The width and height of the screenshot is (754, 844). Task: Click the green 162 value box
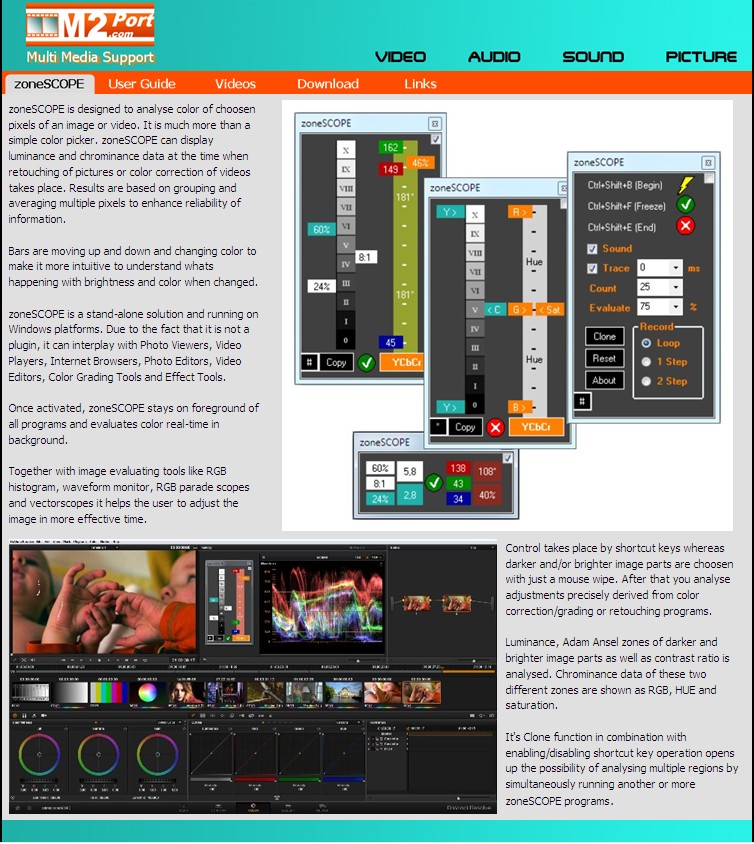point(391,147)
